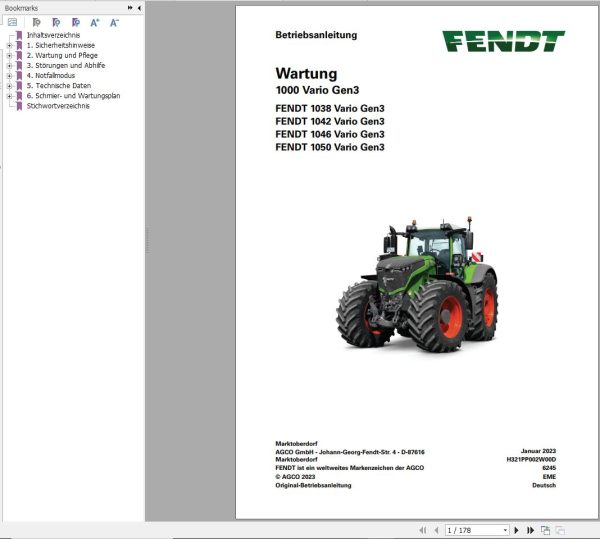
Task: Open the 6. Schmier- und Wartungsplan bookmark
Action: coord(73,96)
